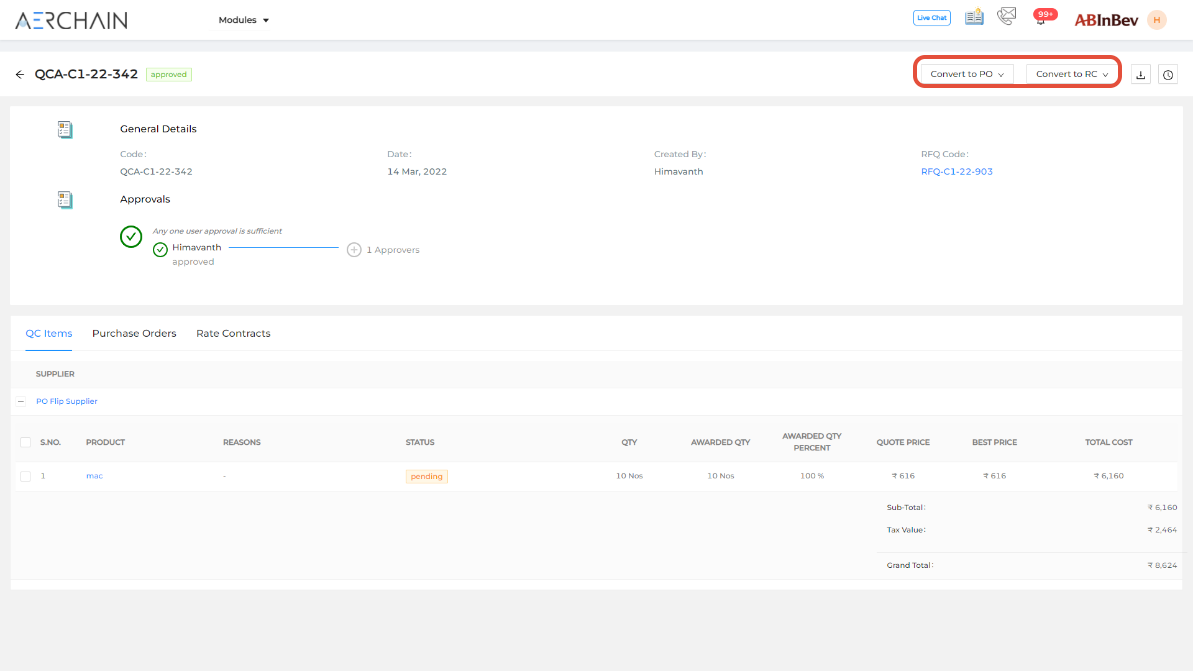Screen dimensions: 1193x671
Task: Open the notifications bell with 99+ badge
Action: [1041, 18]
